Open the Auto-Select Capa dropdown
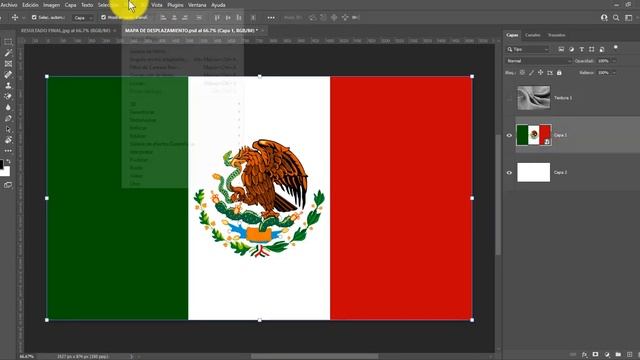The width and height of the screenshot is (640, 360). click(x=83, y=18)
